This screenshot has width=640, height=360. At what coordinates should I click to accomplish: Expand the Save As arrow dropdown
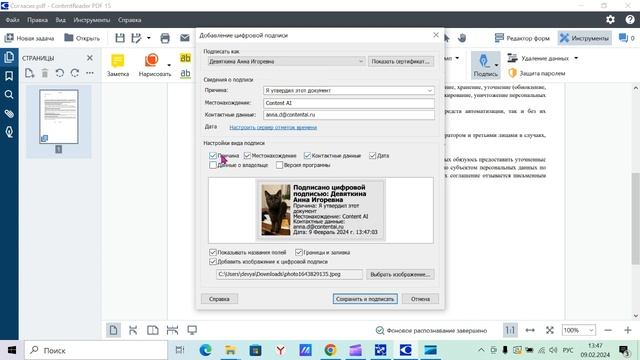click(149, 38)
